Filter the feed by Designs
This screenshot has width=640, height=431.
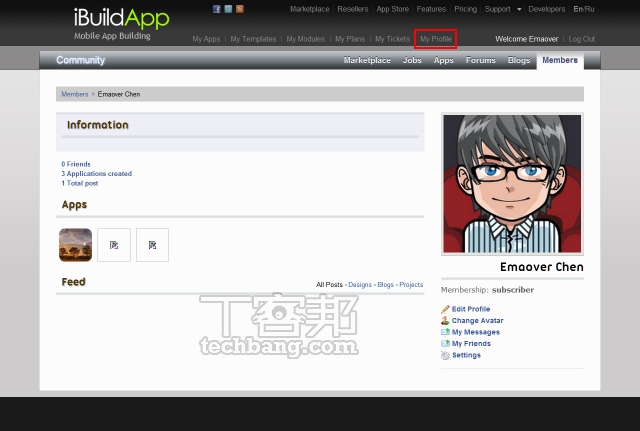(x=359, y=285)
